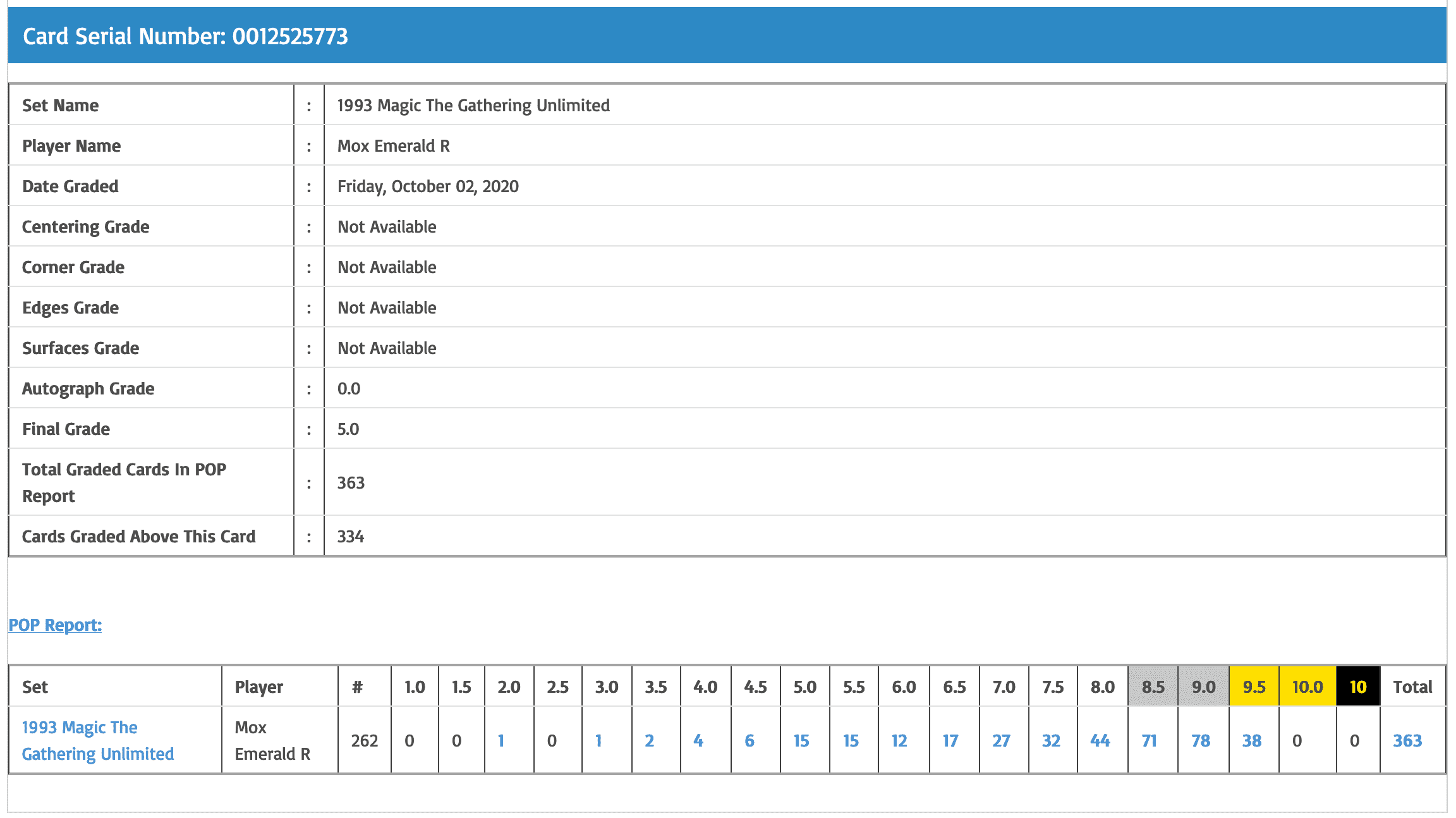Click the Corner Grade label
This screenshot has height=818, width=1456.
coord(73,267)
